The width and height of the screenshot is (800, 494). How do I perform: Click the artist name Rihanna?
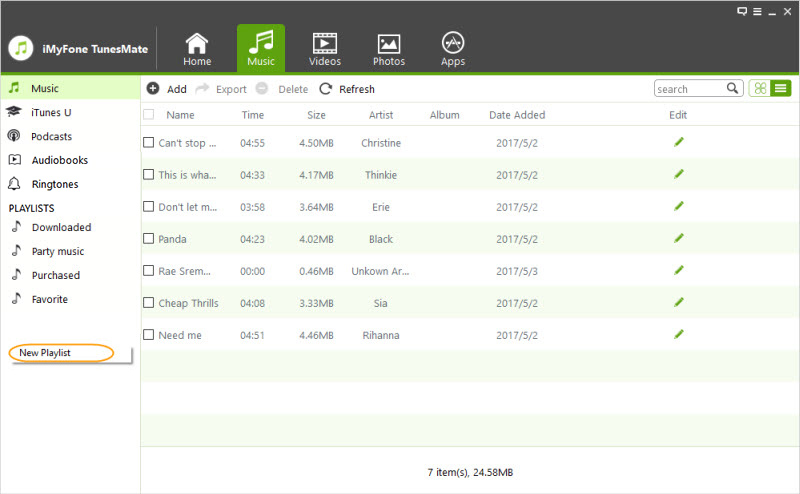click(x=381, y=335)
